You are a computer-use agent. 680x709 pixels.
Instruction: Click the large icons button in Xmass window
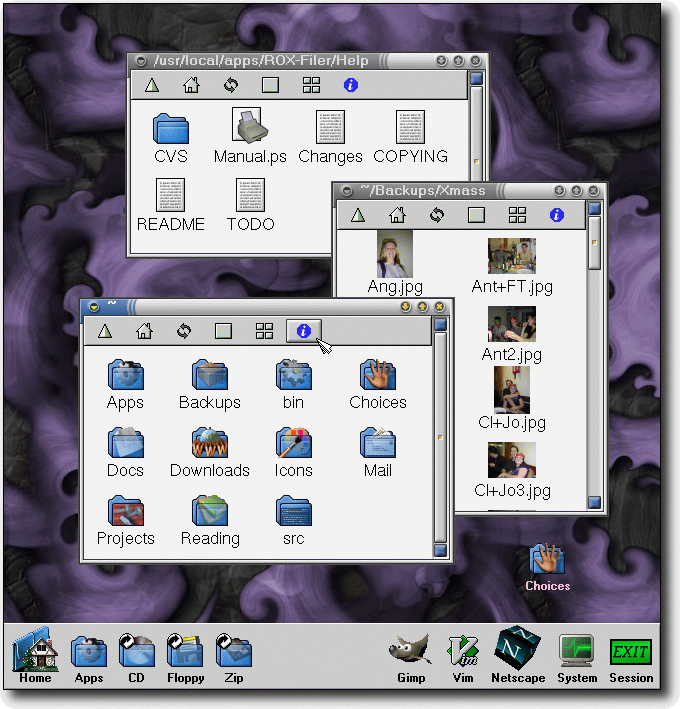pos(477,215)
